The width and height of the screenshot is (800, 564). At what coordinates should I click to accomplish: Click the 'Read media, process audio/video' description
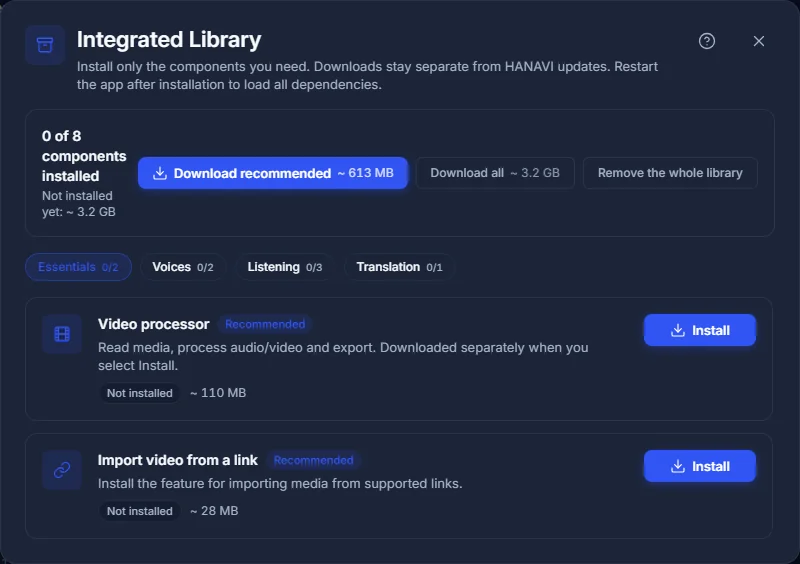(343, 356)
